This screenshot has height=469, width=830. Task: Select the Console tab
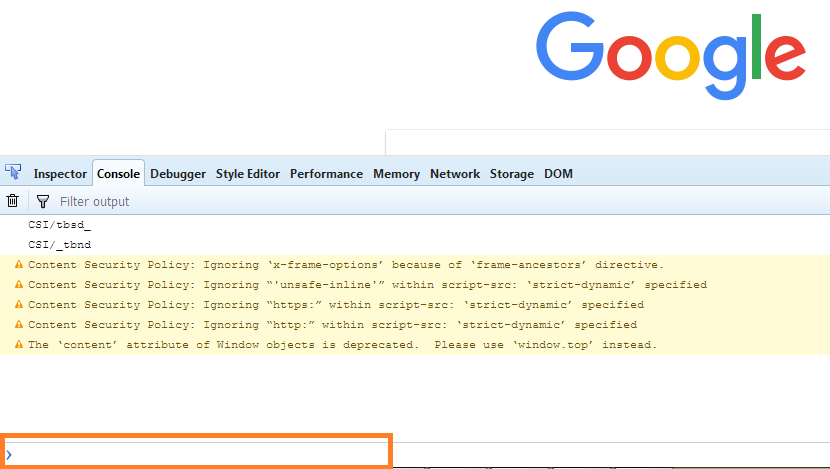coord(119,174)
